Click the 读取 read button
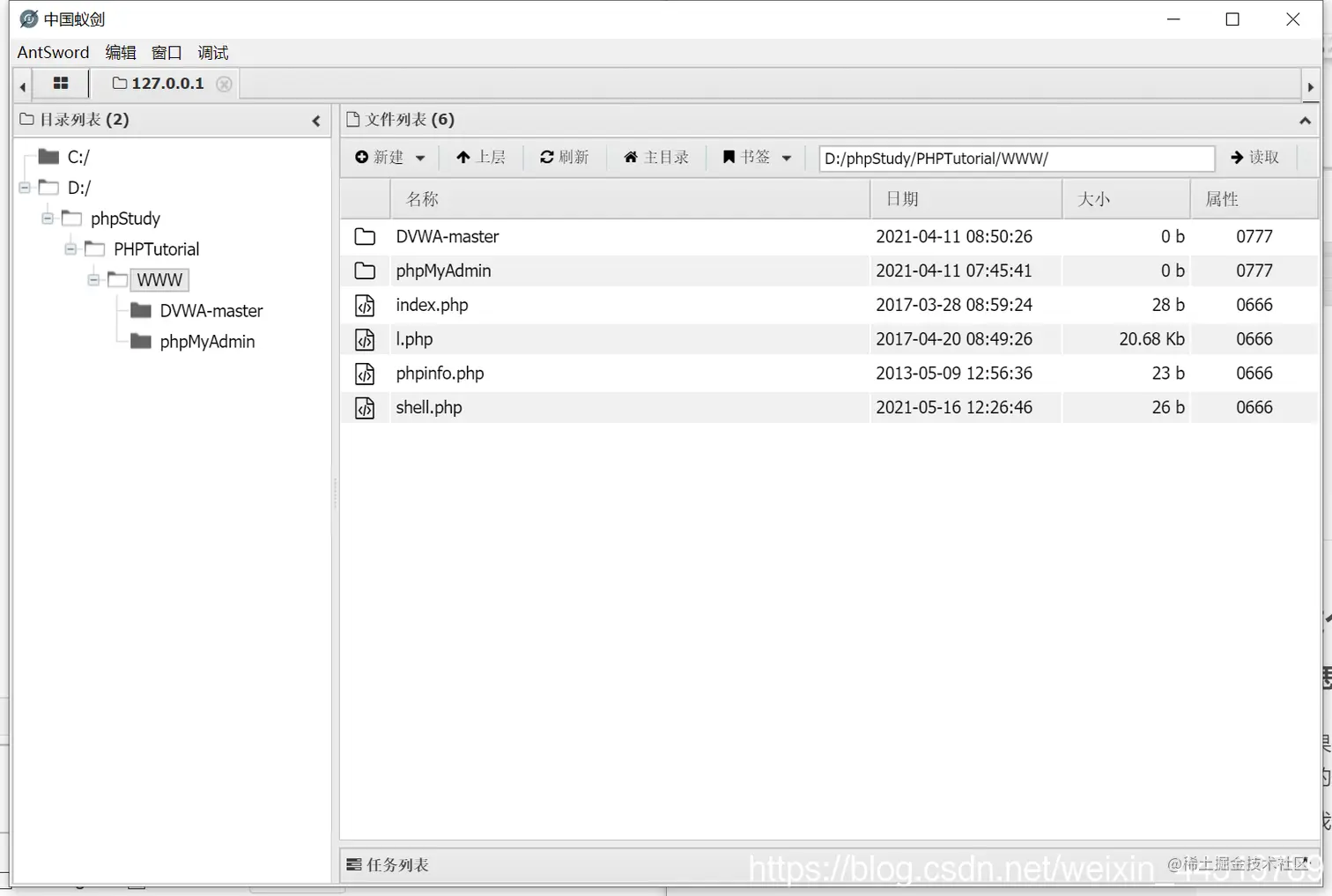Viewport: 1332px width, 896px height. 1255,157
